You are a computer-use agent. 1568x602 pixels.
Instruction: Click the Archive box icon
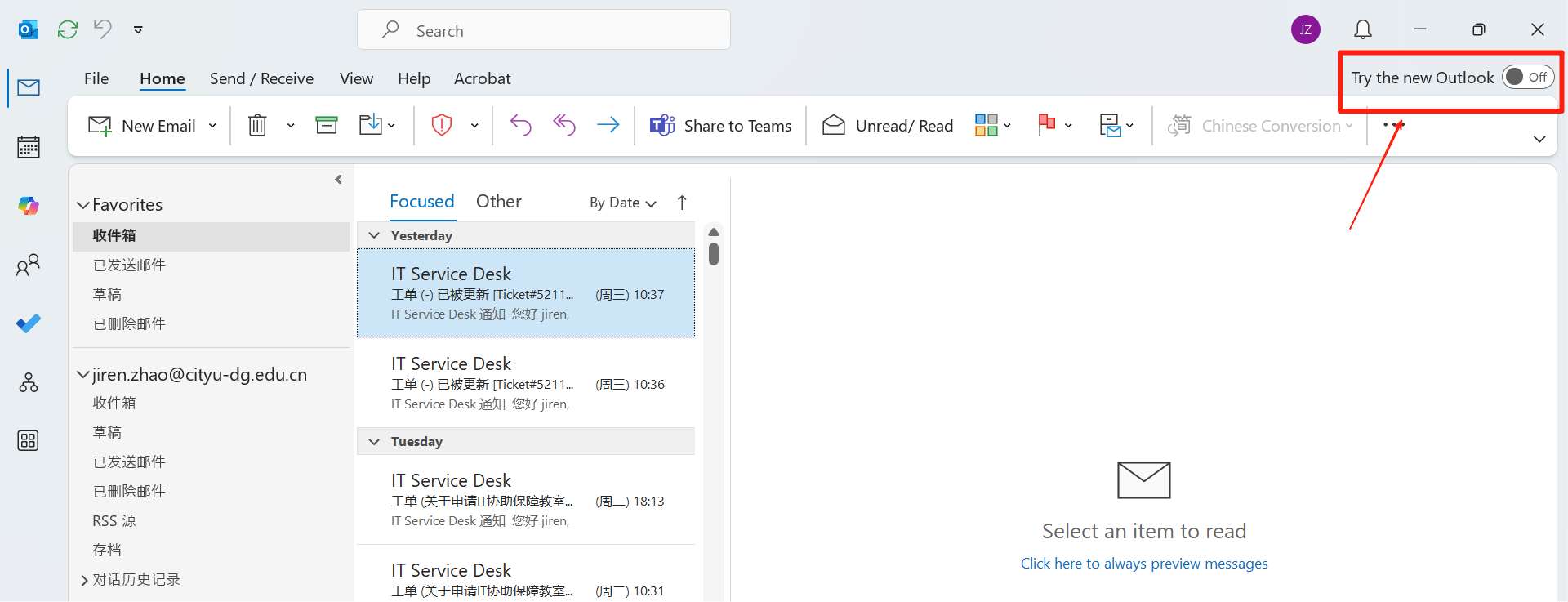(x=327, y=125)
